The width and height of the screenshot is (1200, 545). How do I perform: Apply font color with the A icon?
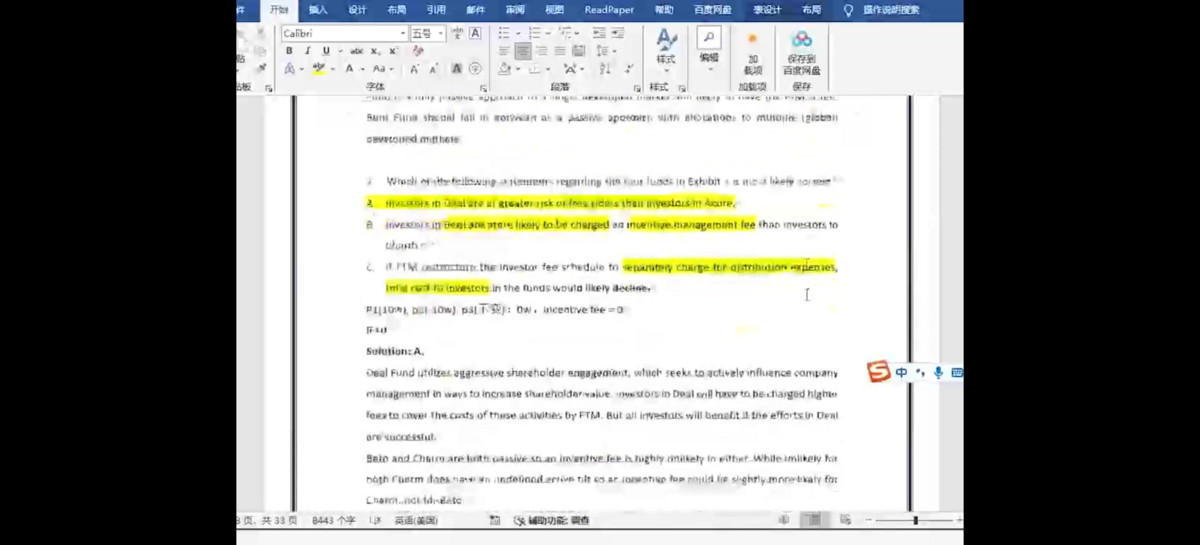tap(349, 69)
